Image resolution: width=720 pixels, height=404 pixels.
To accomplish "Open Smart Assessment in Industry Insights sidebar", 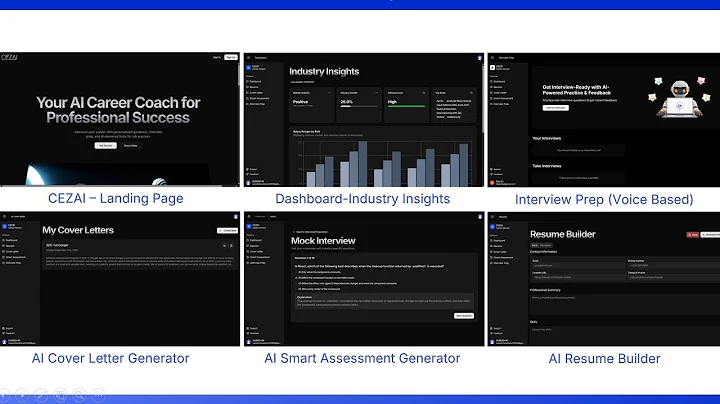I will [258, 98].
